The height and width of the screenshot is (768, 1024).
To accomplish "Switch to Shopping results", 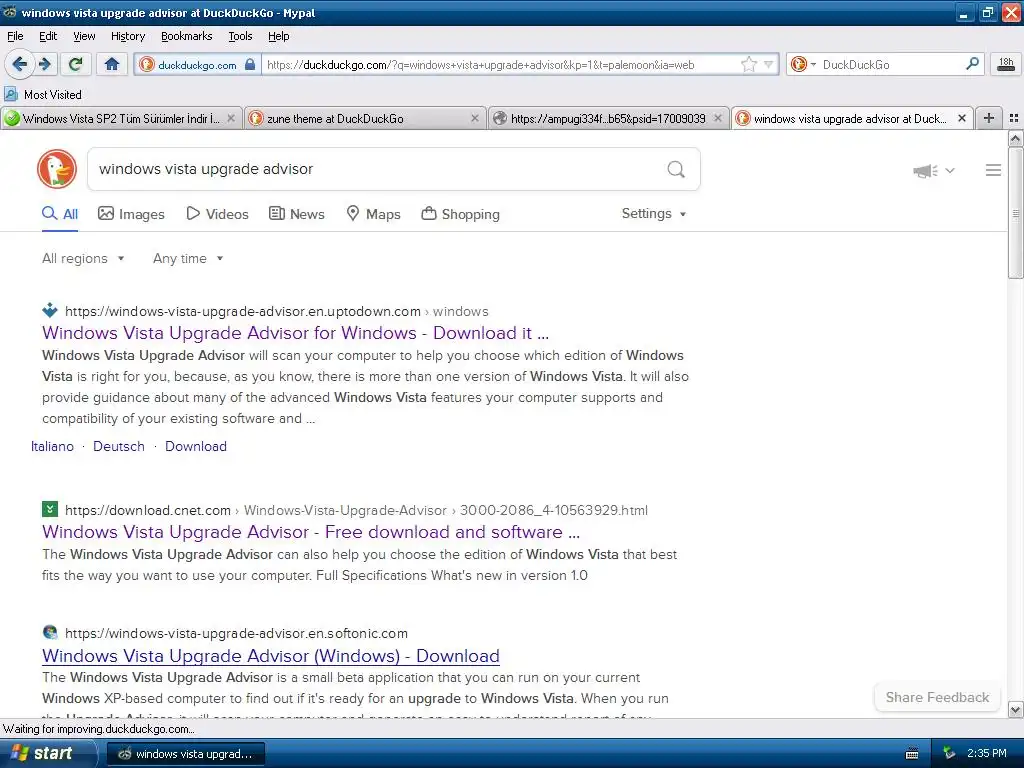I will [460, 214].
